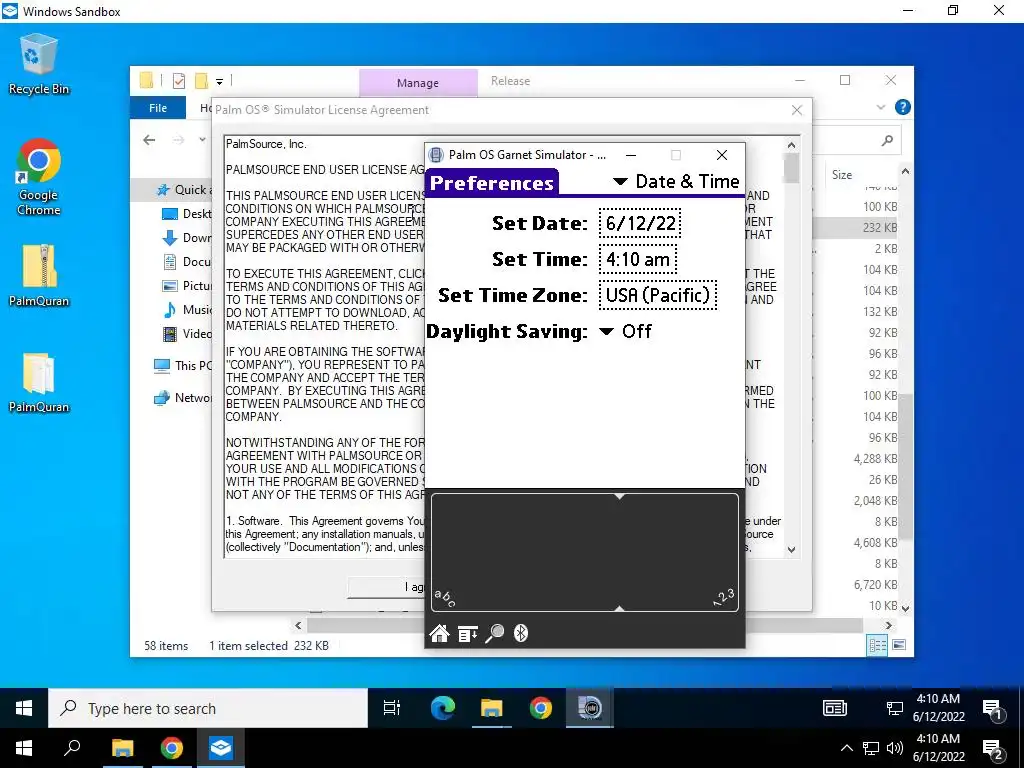1024x768 pixels.
Task: Minimize the Palm OS Garnet Simulator window
Action: click(x=631, y=155)
